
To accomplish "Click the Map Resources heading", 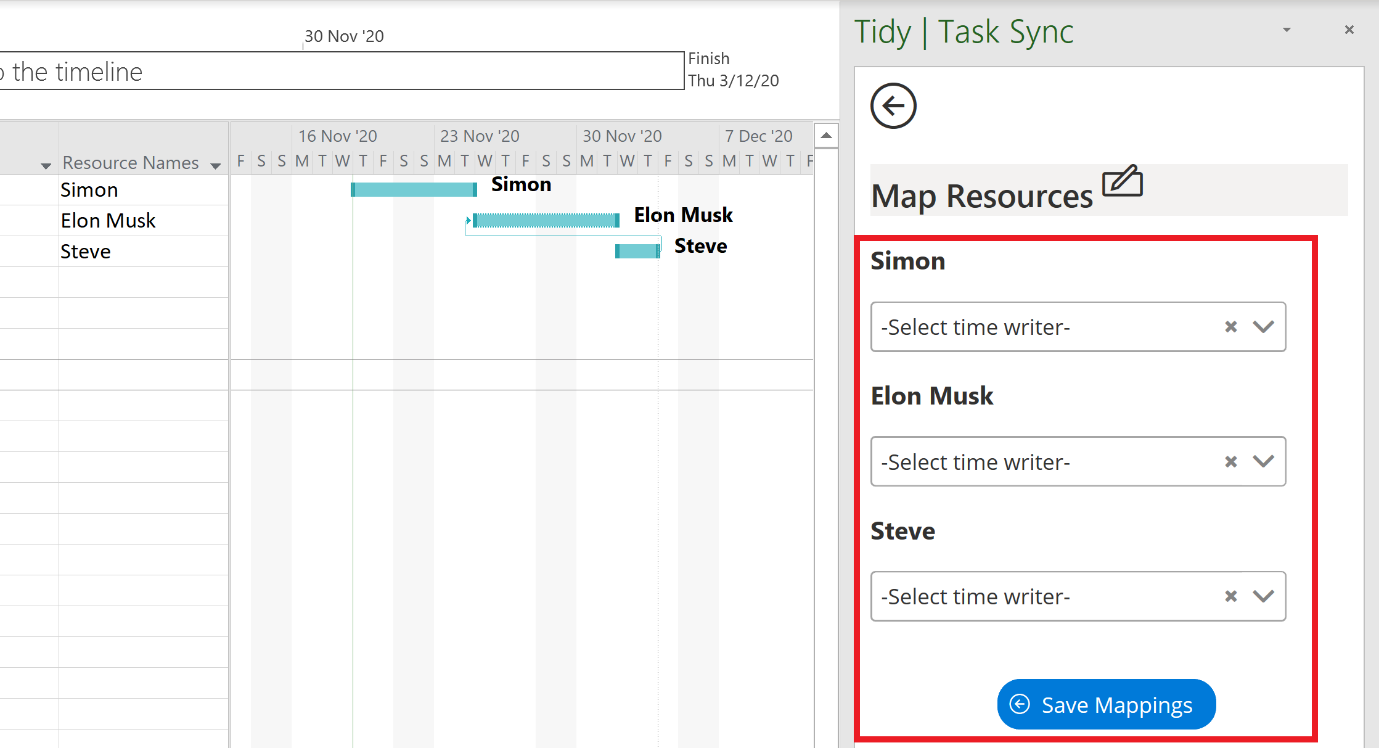I will click(x=982, y=195).
